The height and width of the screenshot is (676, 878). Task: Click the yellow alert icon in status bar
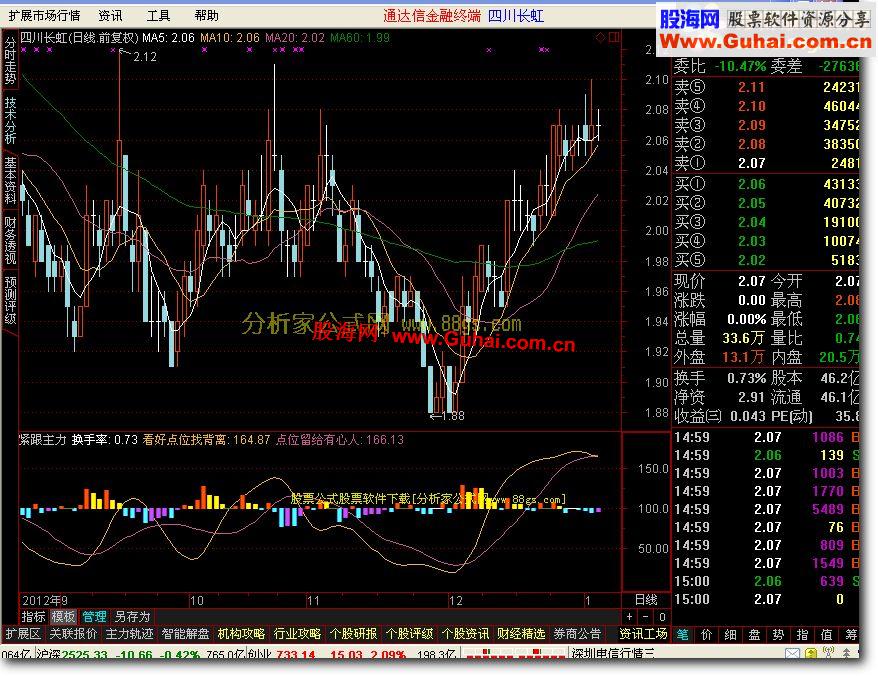[811, 654]
